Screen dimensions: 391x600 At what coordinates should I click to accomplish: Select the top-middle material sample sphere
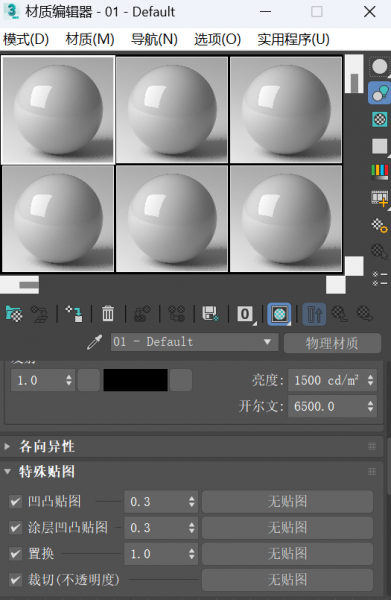[172, 110]
